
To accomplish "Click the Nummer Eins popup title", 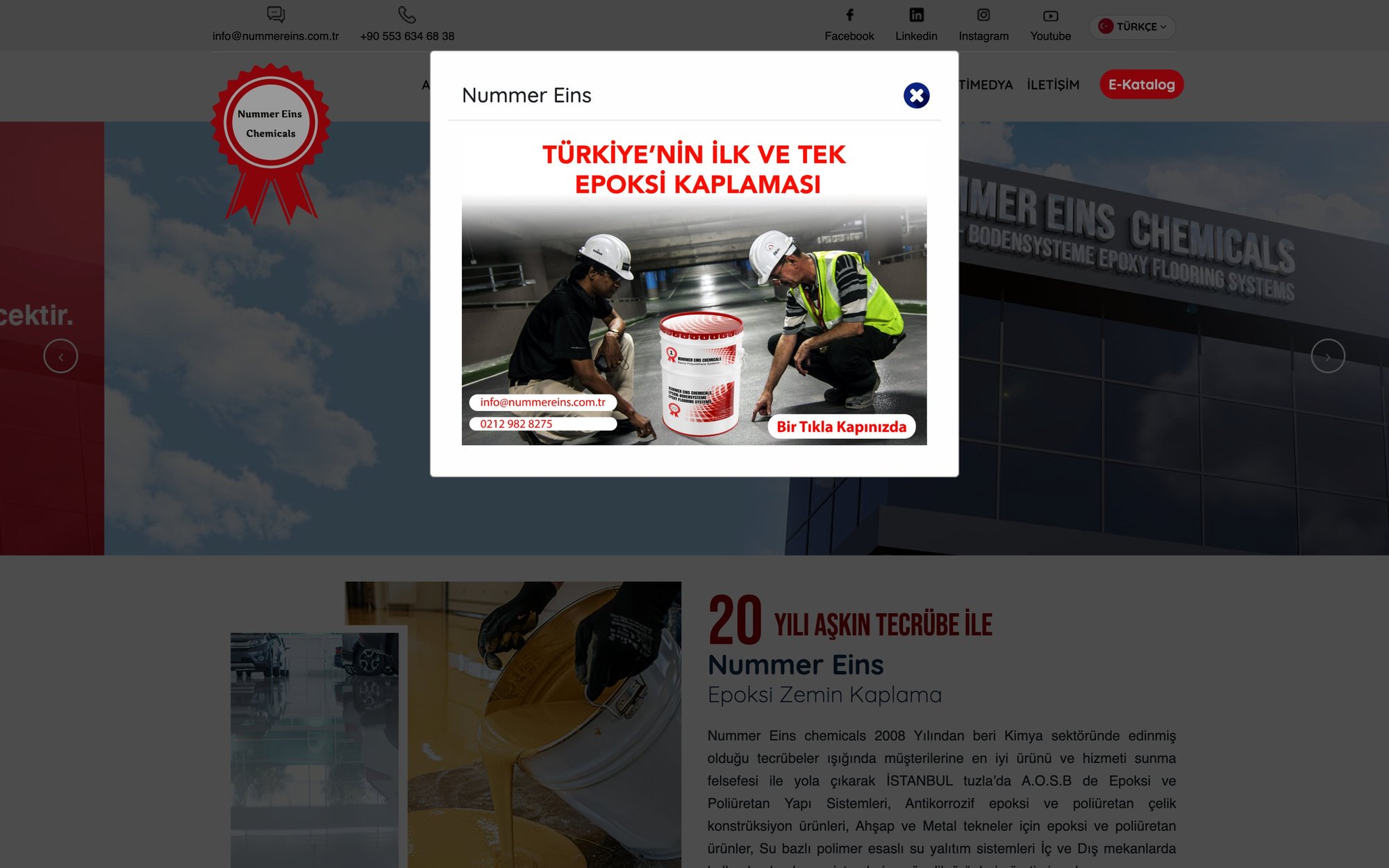I will (526, 95).
